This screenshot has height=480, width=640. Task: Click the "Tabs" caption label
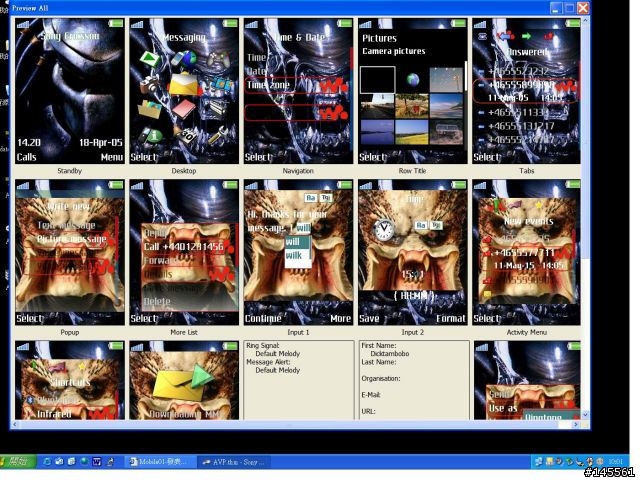[x=527, y=171]
